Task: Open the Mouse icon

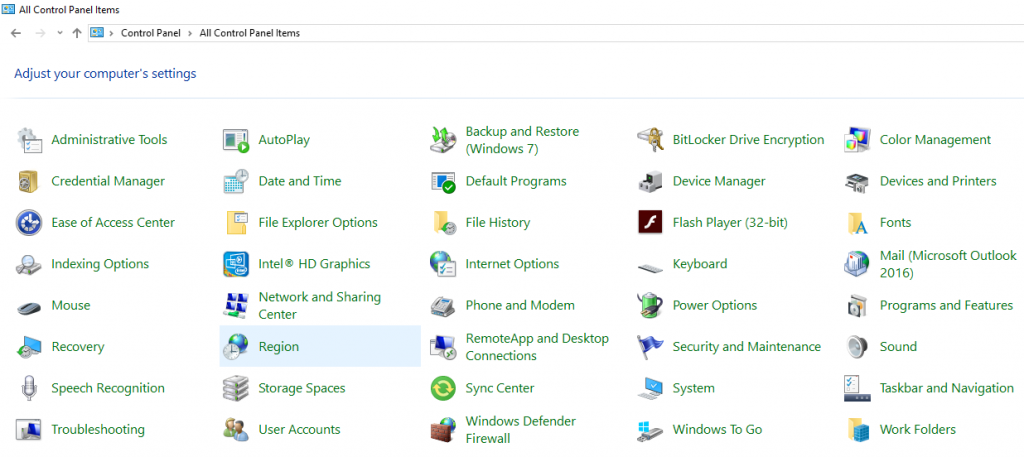Action: (x=29, y=306)
